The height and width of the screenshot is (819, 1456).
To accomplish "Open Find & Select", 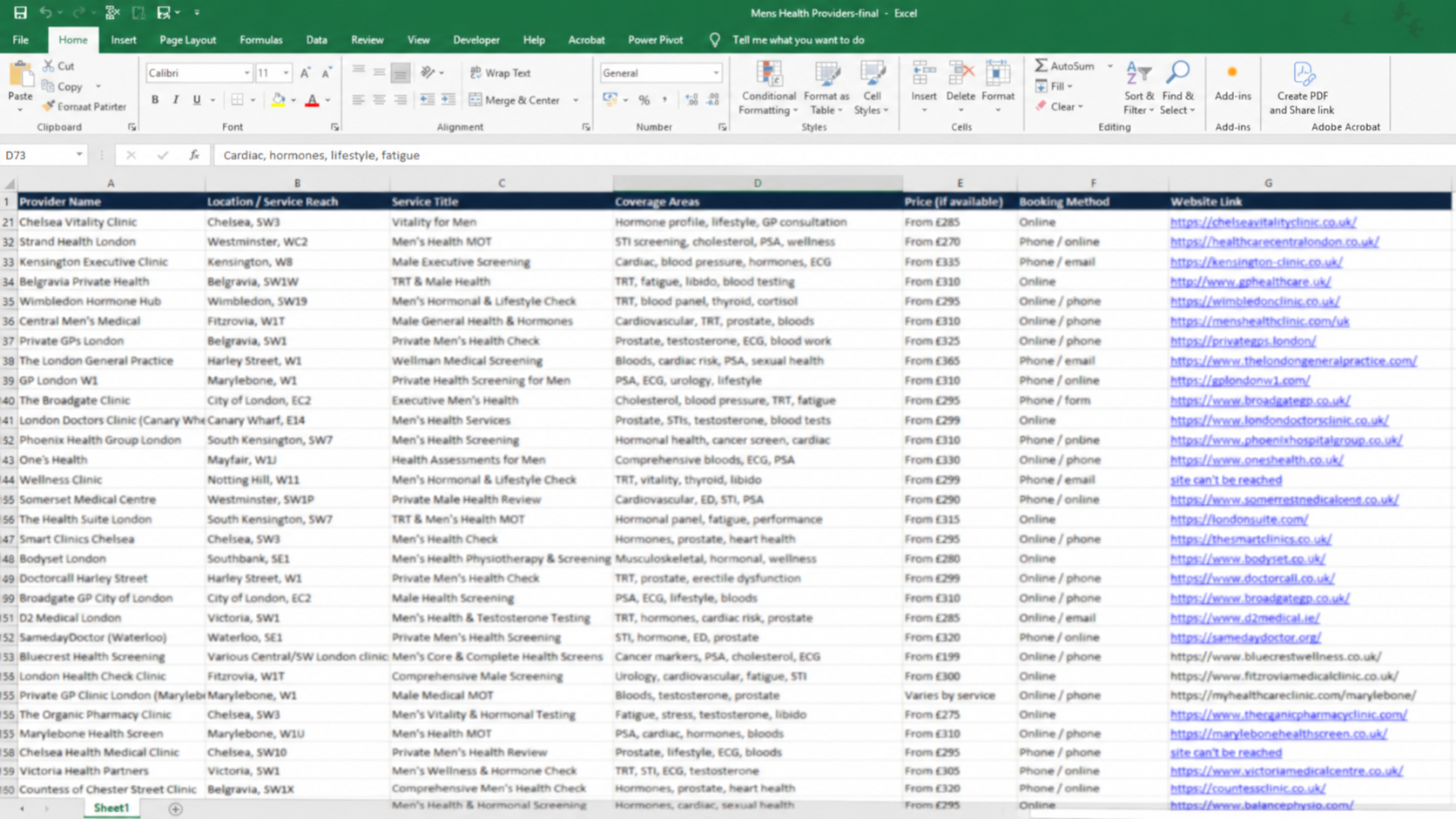I will (1177, 88).
